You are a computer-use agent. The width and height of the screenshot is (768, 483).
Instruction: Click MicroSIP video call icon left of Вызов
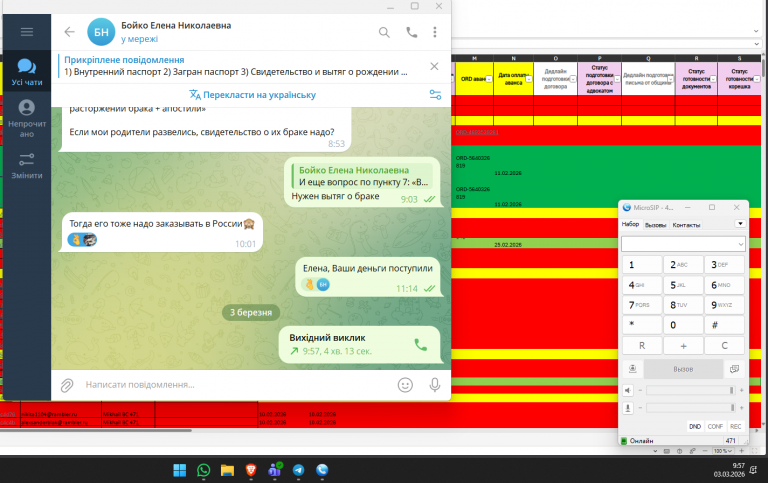tap(632, 369)
